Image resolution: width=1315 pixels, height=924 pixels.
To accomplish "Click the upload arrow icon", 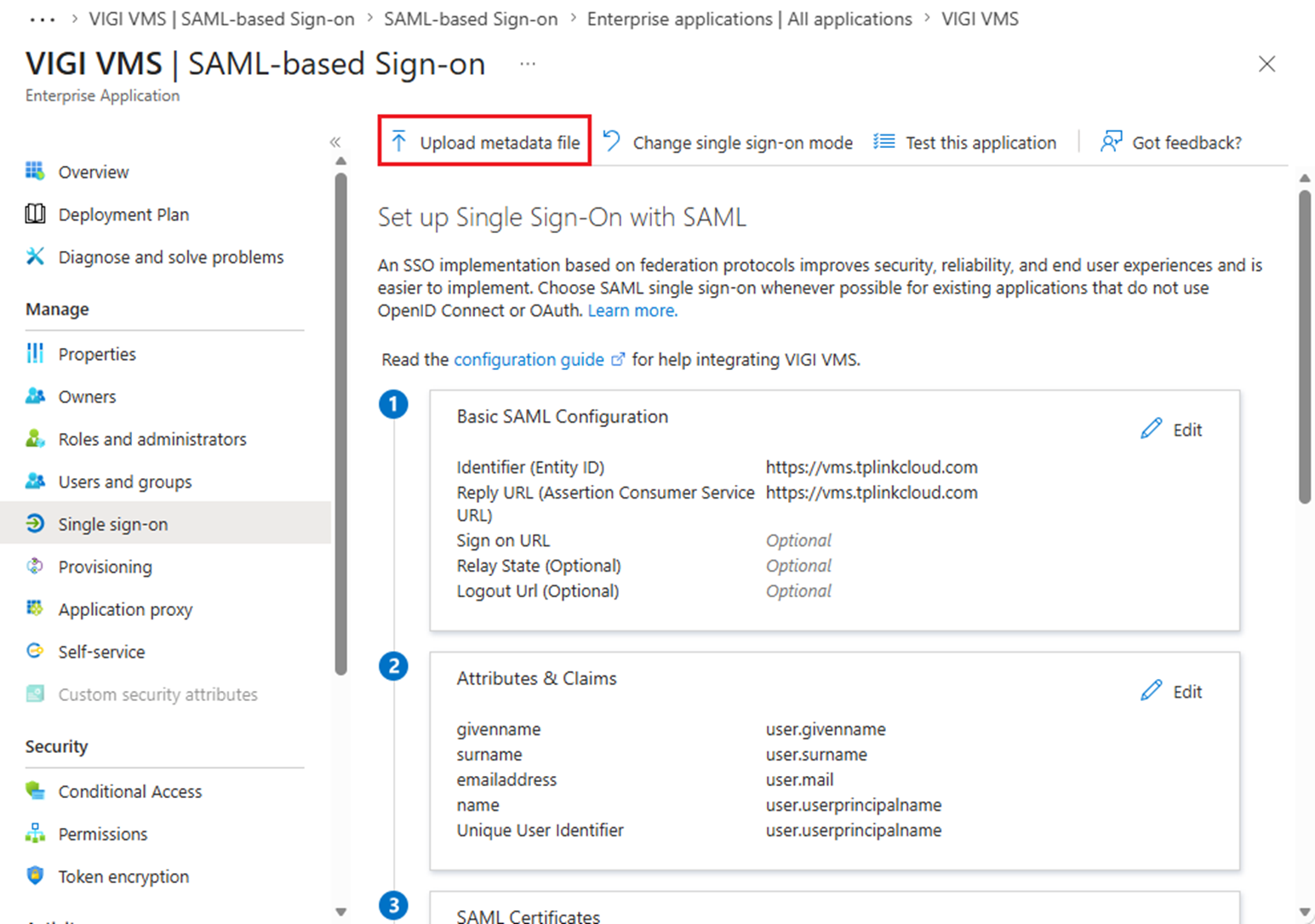I will click(x=399, y=141).
